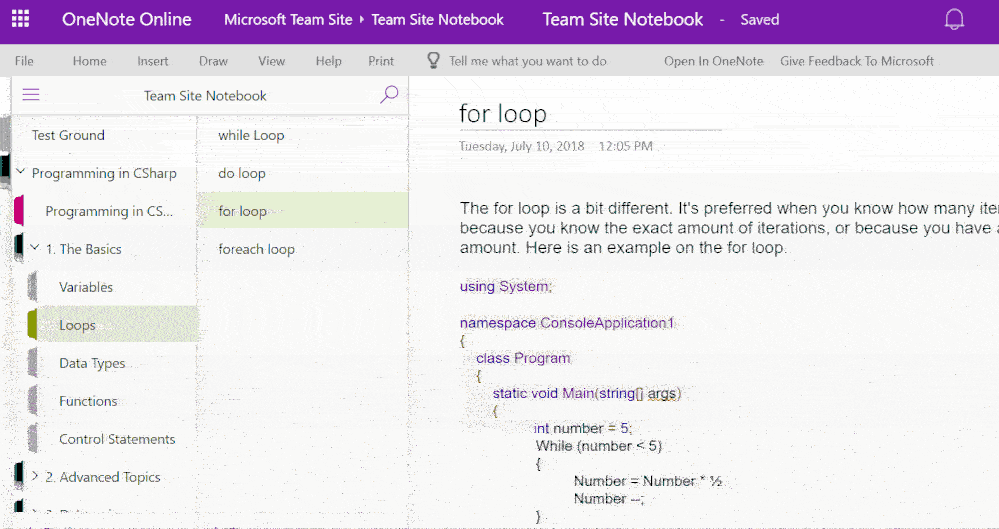Select the Test Ground notebook
The image size is (999, 529).
tap(68, 135)
